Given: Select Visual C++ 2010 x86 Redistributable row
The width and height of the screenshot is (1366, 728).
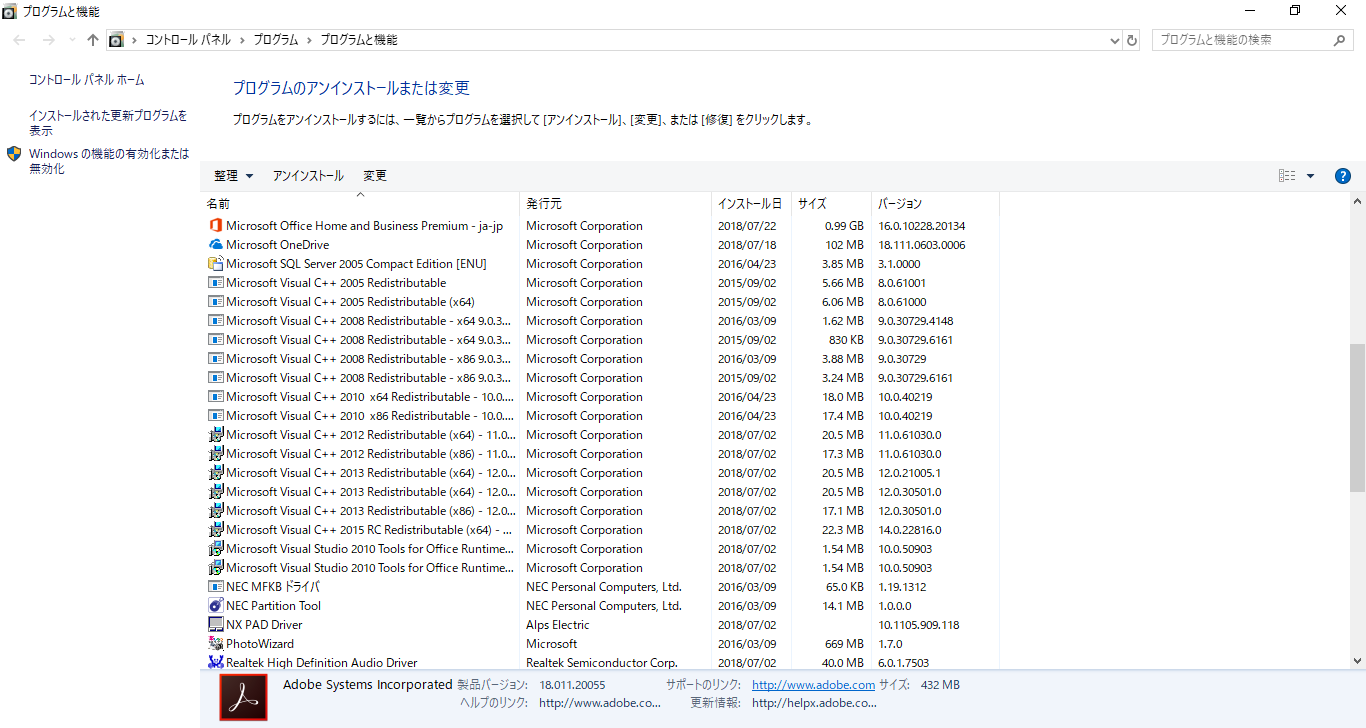Looking at the screenshot, I should coord(600,416).
